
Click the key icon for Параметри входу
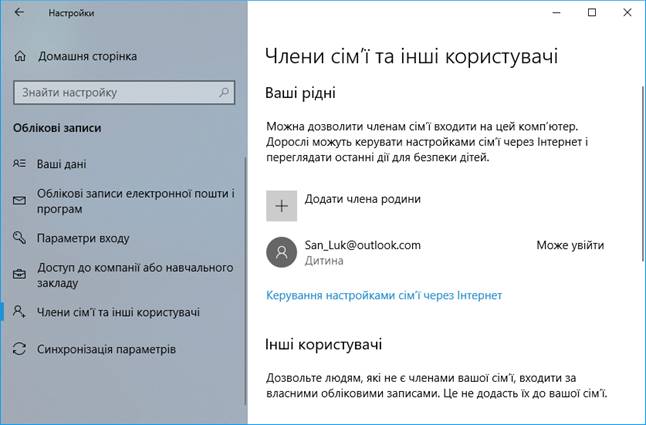19,238
